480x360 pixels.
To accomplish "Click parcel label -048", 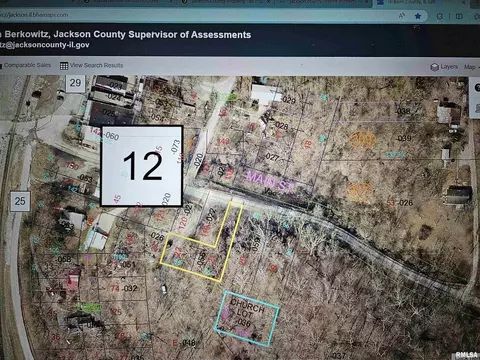I will coord(188,342).
